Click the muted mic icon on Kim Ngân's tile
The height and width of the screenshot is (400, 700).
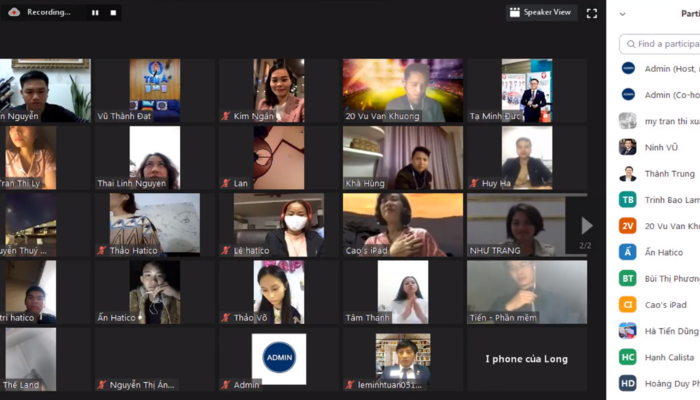(x=225, y=116)
